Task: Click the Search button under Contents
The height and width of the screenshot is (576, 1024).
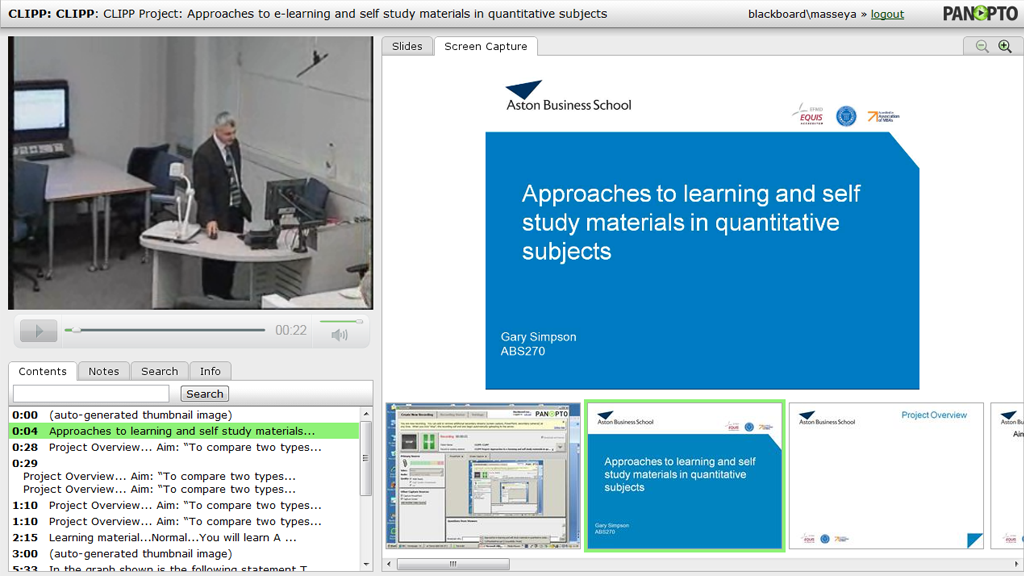Action: coord(204,394)
